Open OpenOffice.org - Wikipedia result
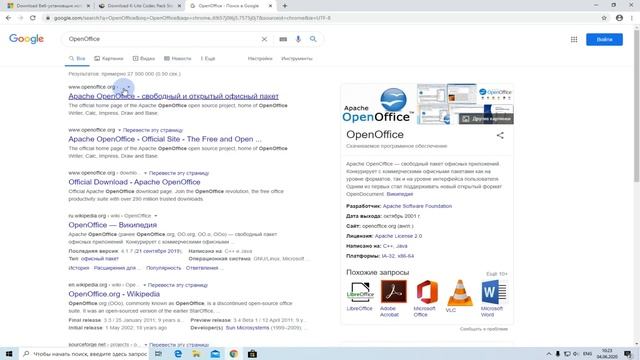This screenshot has width=640, height=360. point(114,294)
